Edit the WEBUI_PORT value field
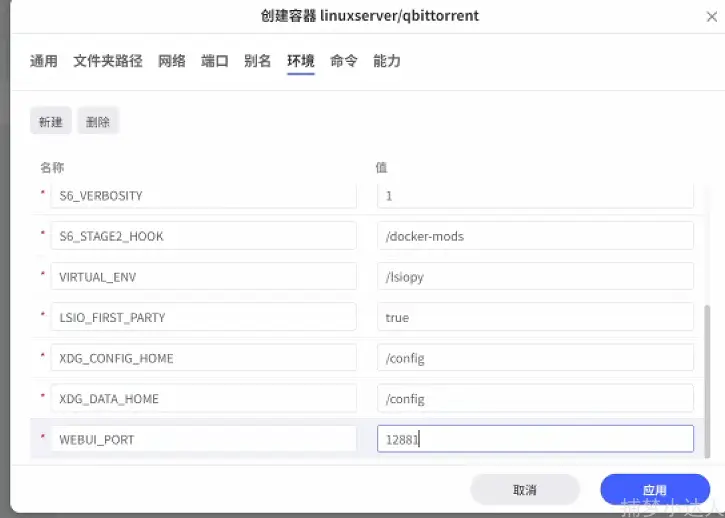 [x=535, y=439]
